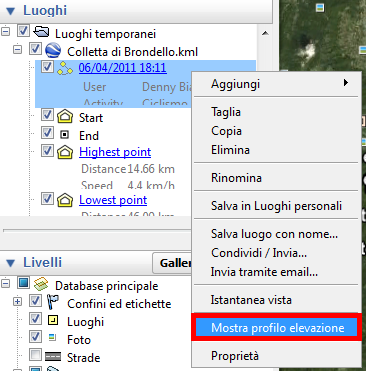The width and height of the screenshot is (366, 371).
Task: Click the Highest point placemark icon
Action: coord(65,152)
